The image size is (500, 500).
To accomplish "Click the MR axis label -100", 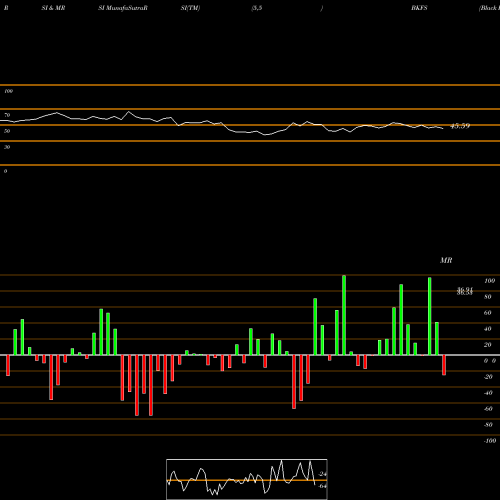I will click(490, 441).
